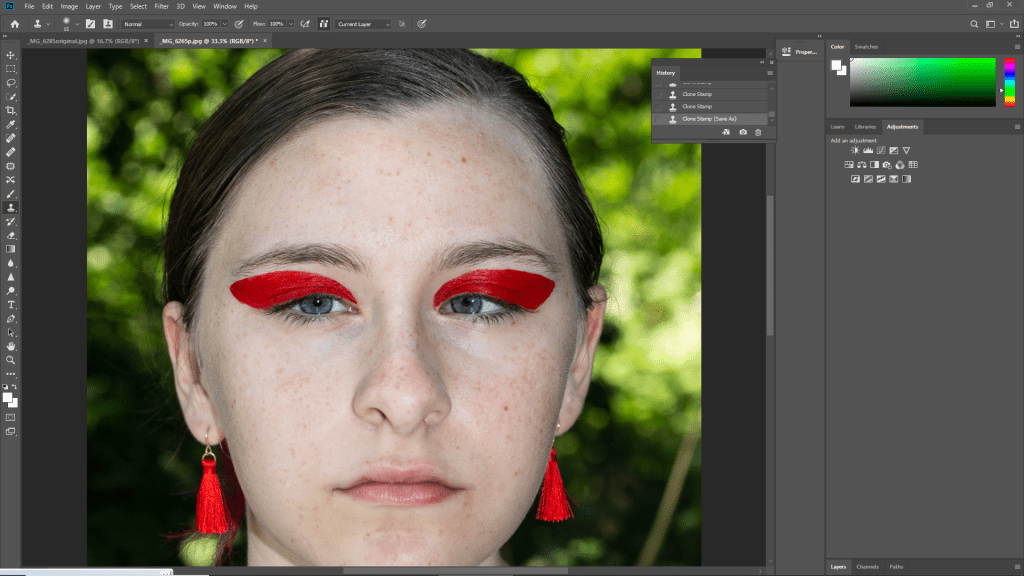The height and width of the screenshot is (576, 1024).
Task: Toggle airbrush build-up effects
Action: pos(304,23)
